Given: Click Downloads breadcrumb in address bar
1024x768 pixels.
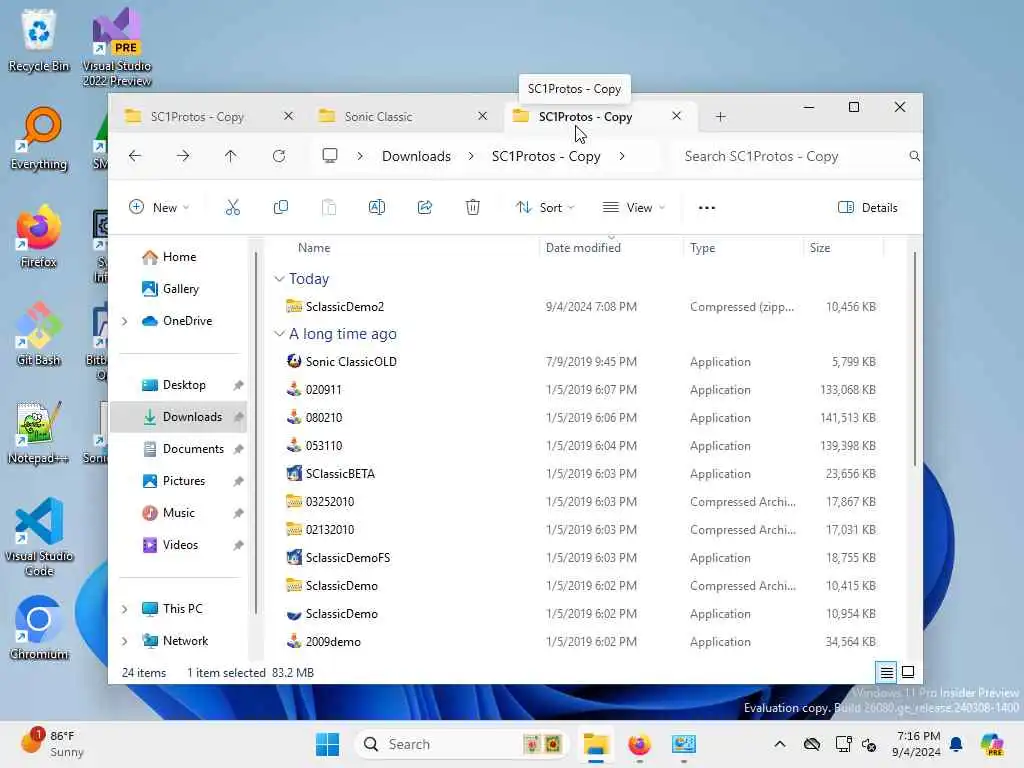Looking at the screenshot, I should [416, 156].
